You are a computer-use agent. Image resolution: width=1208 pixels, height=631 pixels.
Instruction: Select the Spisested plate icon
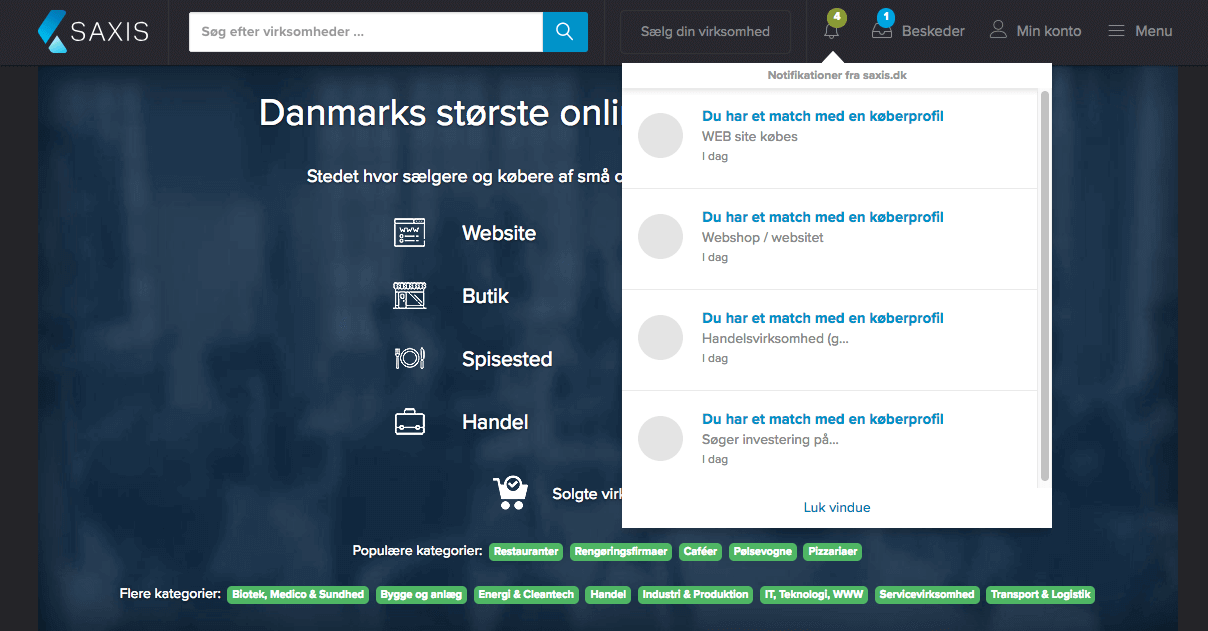coord(409,358)
